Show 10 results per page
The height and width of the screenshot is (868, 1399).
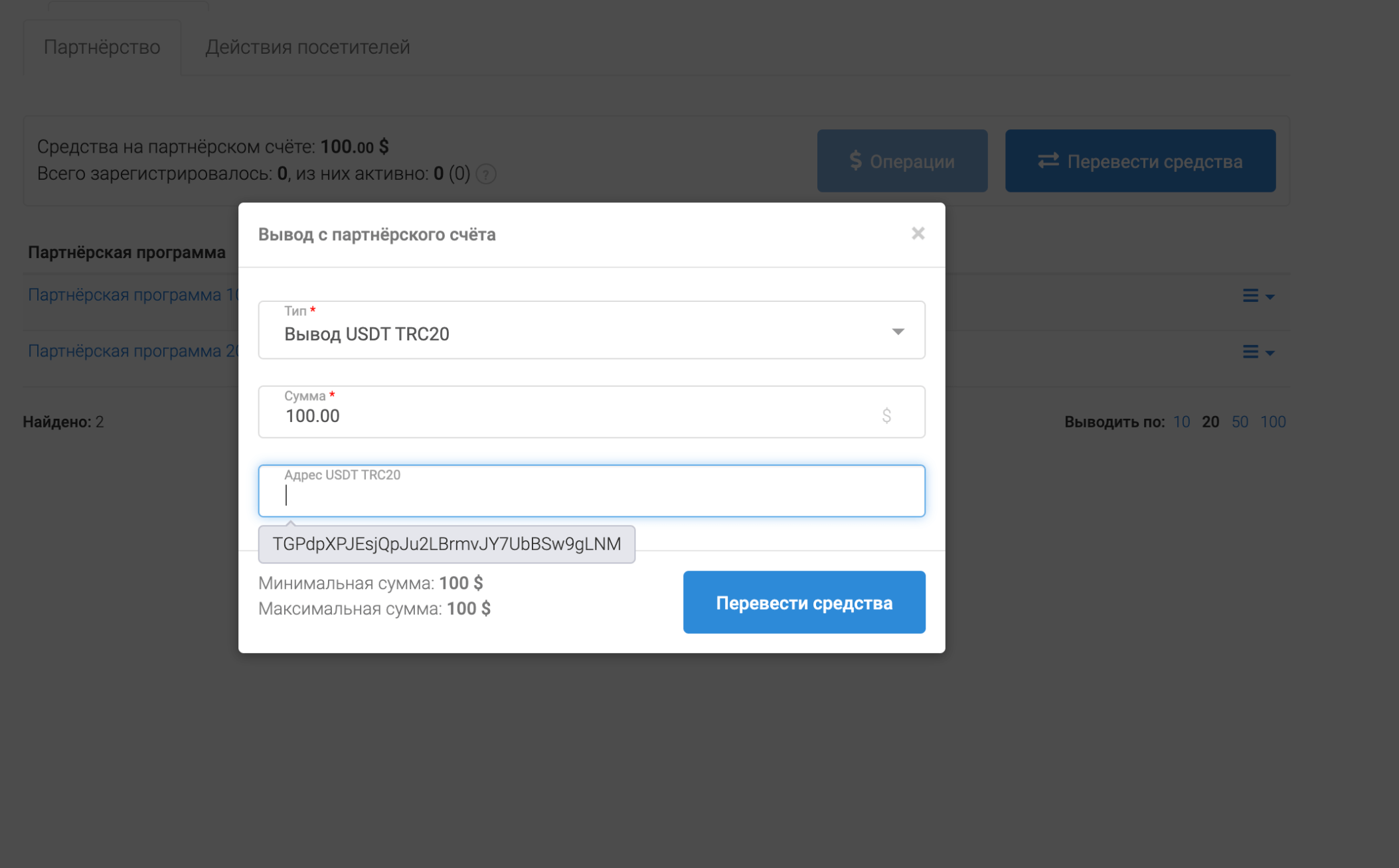coord(1181,422)
